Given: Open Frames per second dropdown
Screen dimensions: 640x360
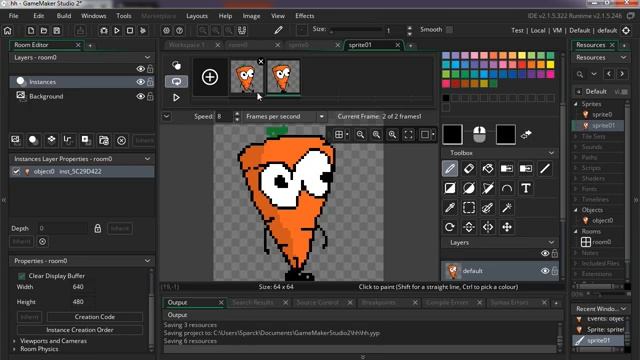Looking at the screenshot, I should coord(322,116).
